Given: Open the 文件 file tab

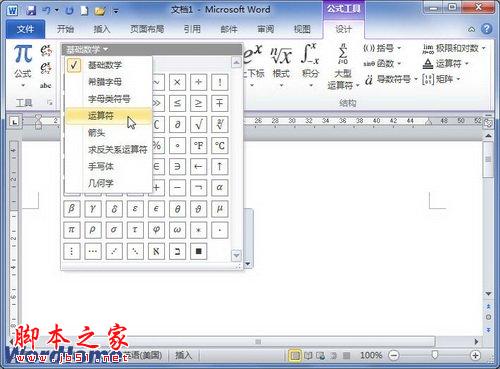Looking at the screenshot, I should [x=25, y=29].
